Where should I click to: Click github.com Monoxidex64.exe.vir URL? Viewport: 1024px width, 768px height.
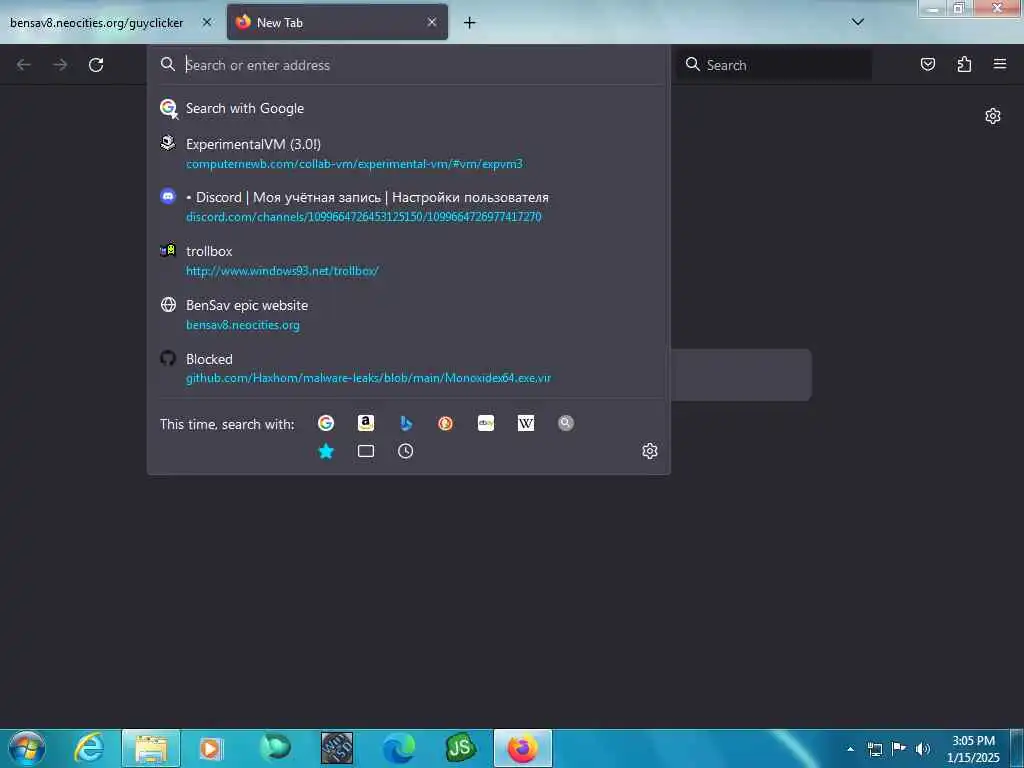(368, 378)
